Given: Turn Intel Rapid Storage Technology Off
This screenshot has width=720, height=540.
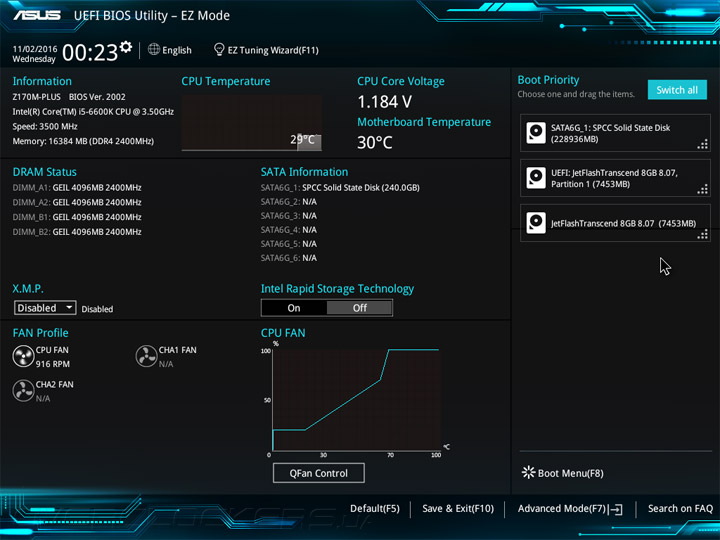Looking at the screenshot, I should tap(360, 308).
